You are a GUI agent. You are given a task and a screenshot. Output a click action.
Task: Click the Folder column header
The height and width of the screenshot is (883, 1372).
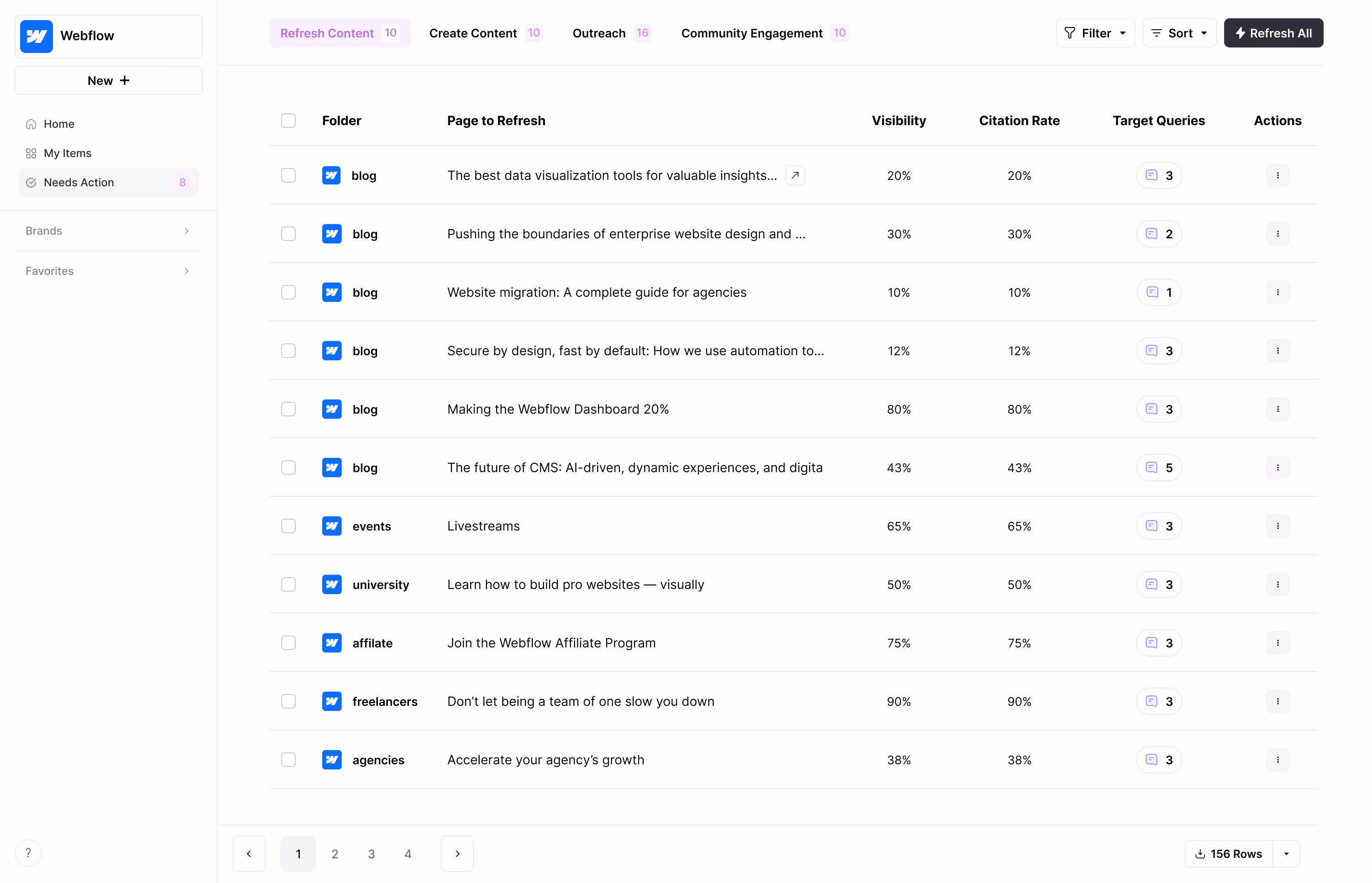pyautogui.click(x=341, y=121)
